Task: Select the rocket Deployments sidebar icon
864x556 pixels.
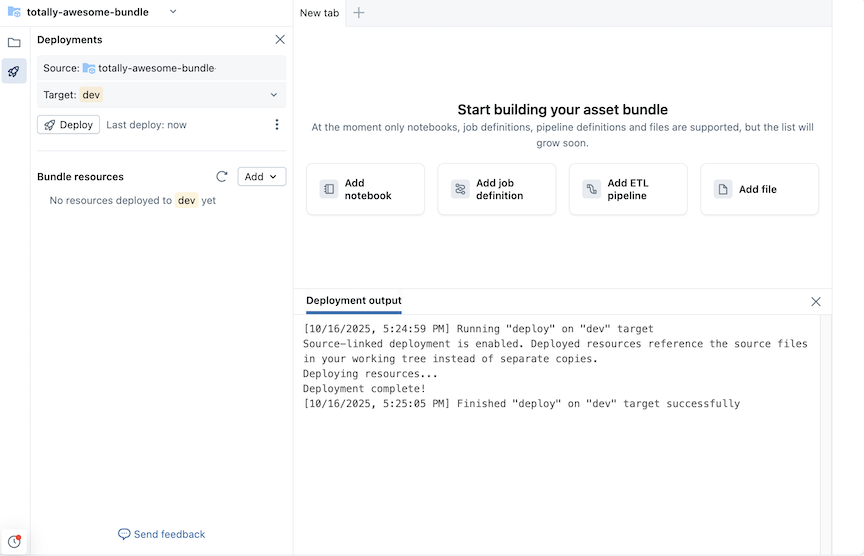Action: point(14,71)
